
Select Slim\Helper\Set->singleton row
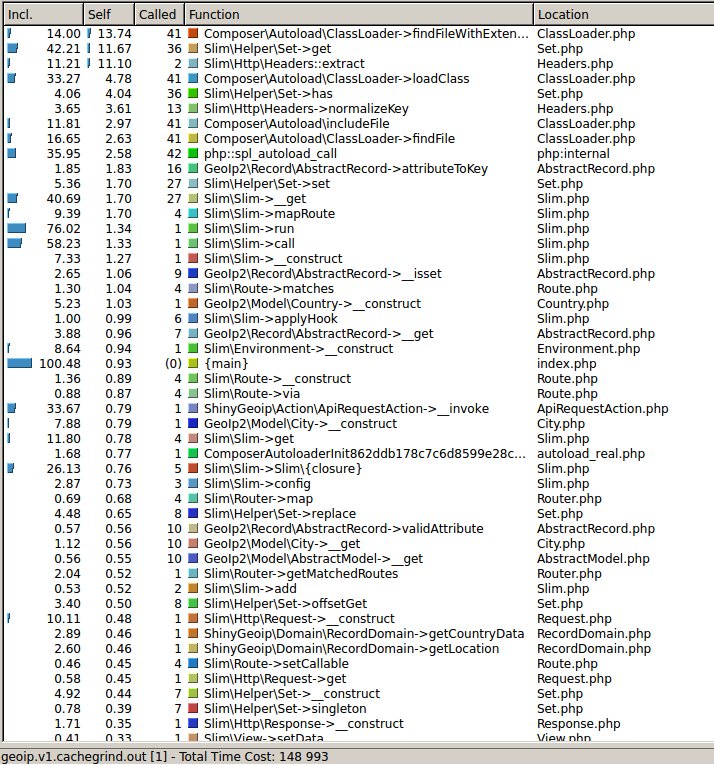point(359,709)
